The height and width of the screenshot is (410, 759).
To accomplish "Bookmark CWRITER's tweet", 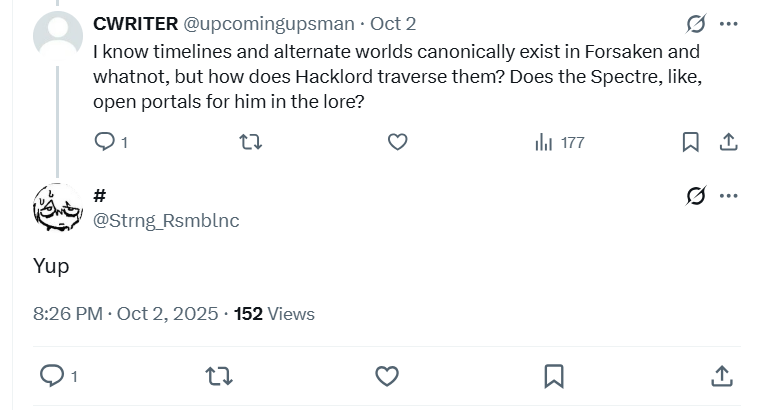I will (690, 142).
